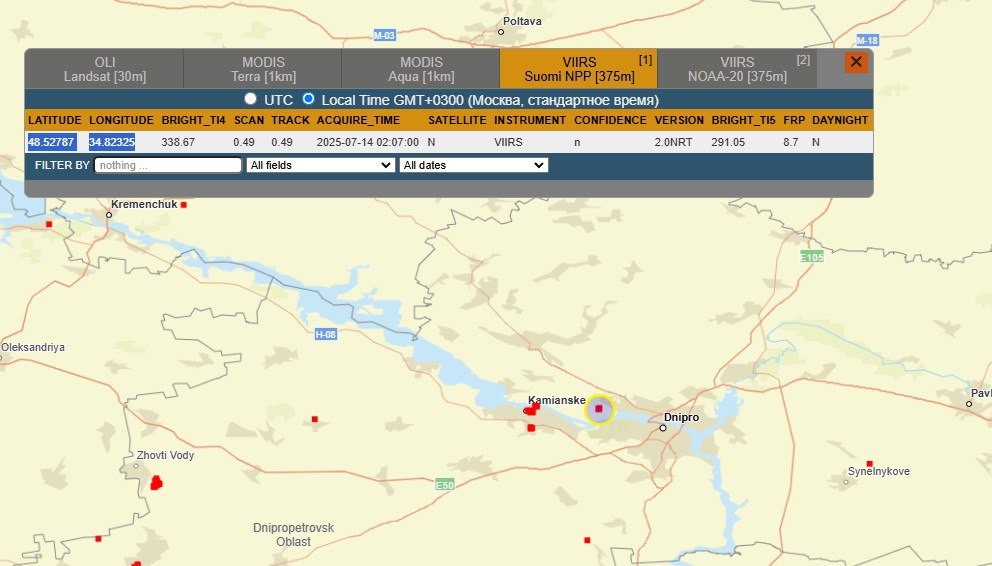Sort by LATITUDE column header
992x566 pixels.
pyautogui.click(x=55, y=120)
